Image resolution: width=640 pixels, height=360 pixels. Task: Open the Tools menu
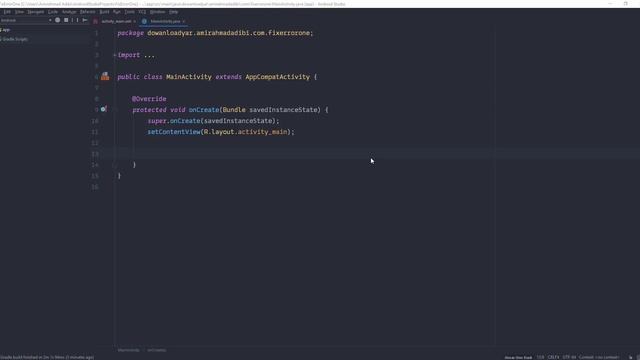click(129, 12)
